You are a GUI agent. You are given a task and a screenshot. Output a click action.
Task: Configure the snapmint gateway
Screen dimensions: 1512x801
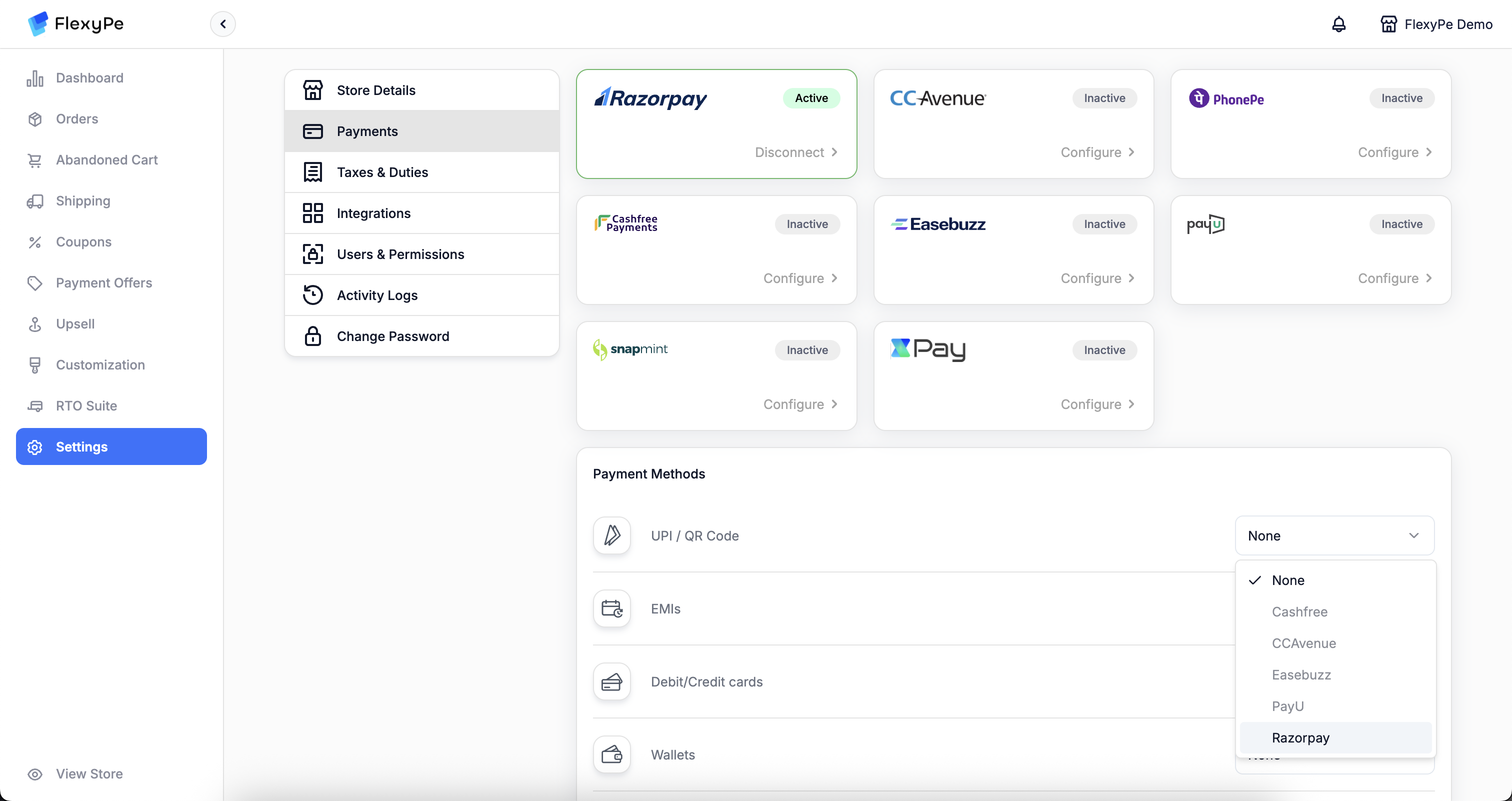pyautogui.click(x=799, y=403)
